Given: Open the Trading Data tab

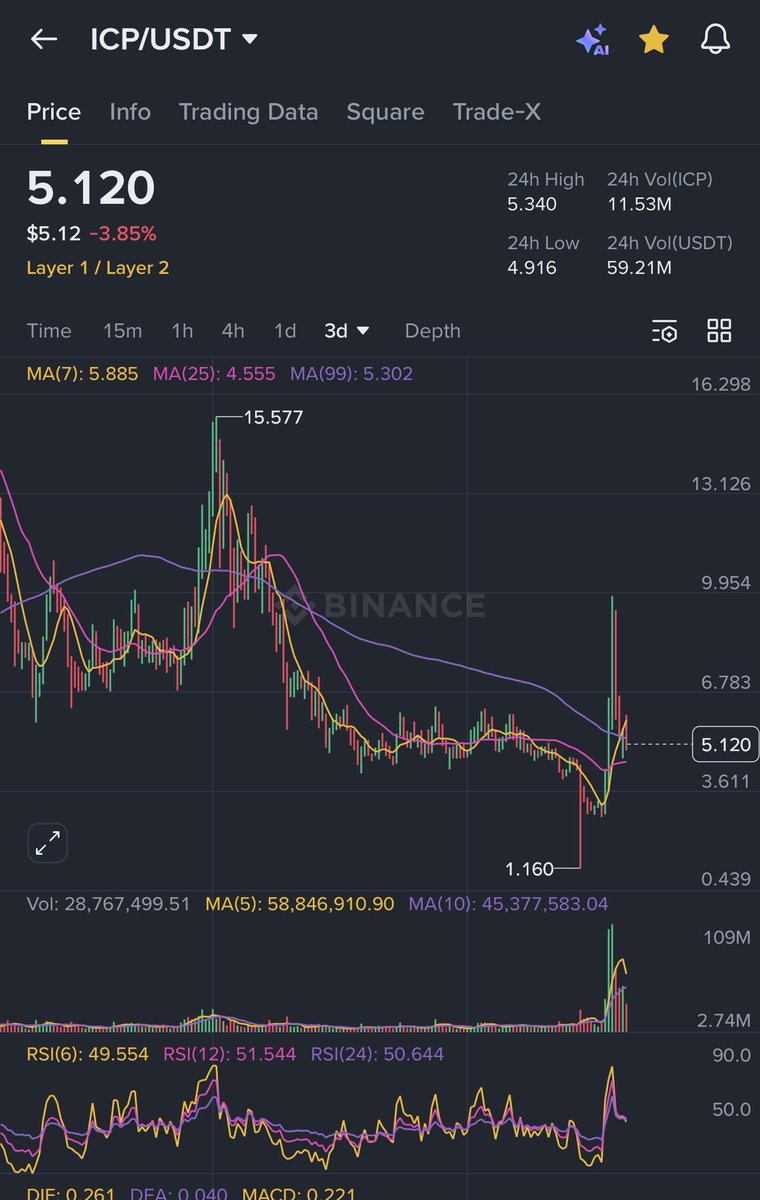Looking at the screenshot, I should coord(248,112).
